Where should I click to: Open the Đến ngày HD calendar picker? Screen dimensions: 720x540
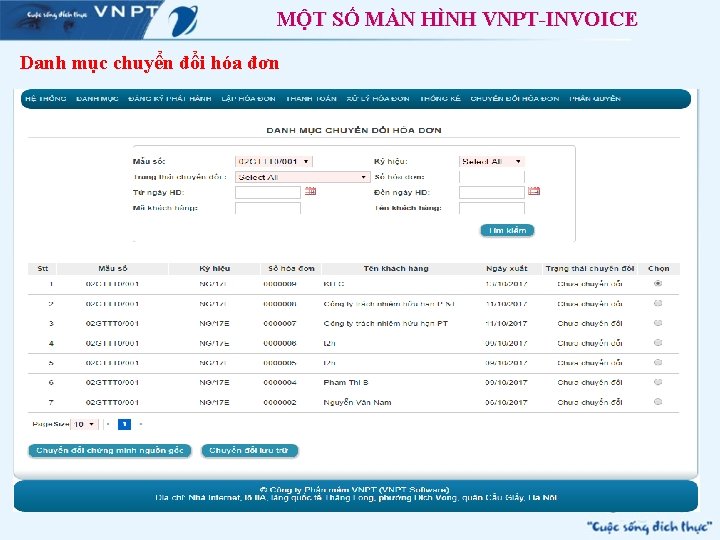coord(534,191)
